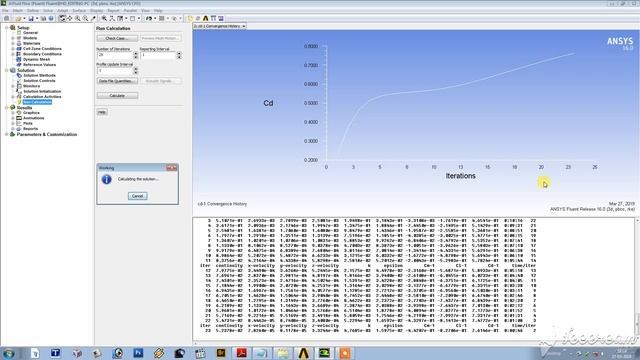640x360 pixels.
Task: Expand the Parameters & Customization node
Action: (7, 134)
